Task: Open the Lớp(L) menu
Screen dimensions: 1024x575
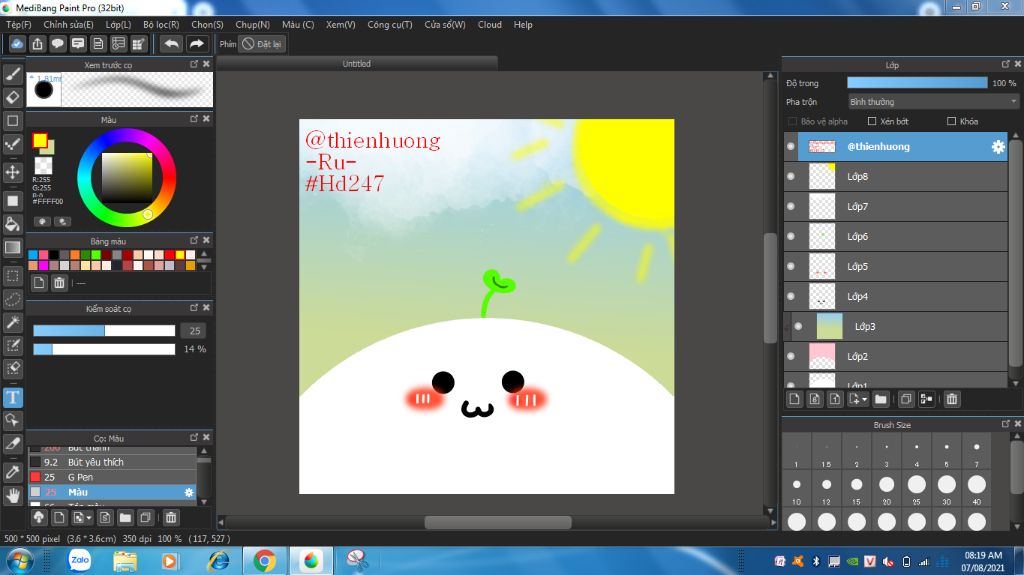Action: click(x=118, y=25)
